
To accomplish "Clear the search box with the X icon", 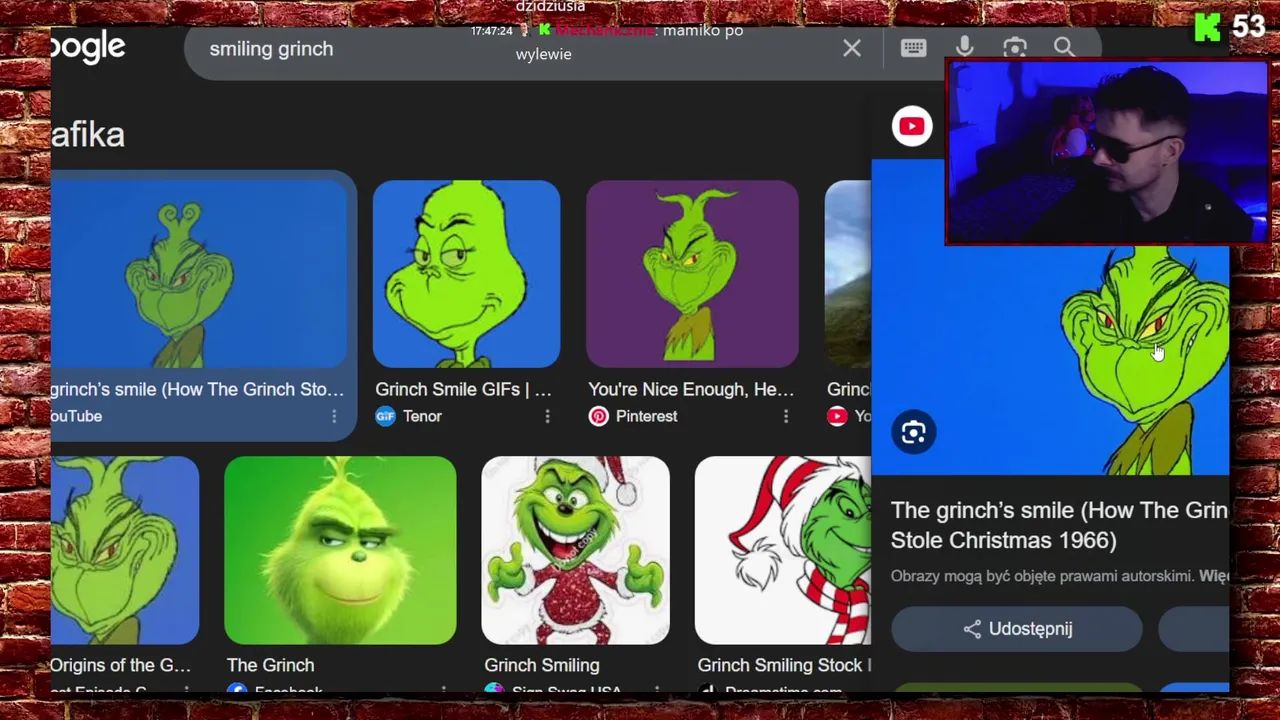I will point(852,48).
